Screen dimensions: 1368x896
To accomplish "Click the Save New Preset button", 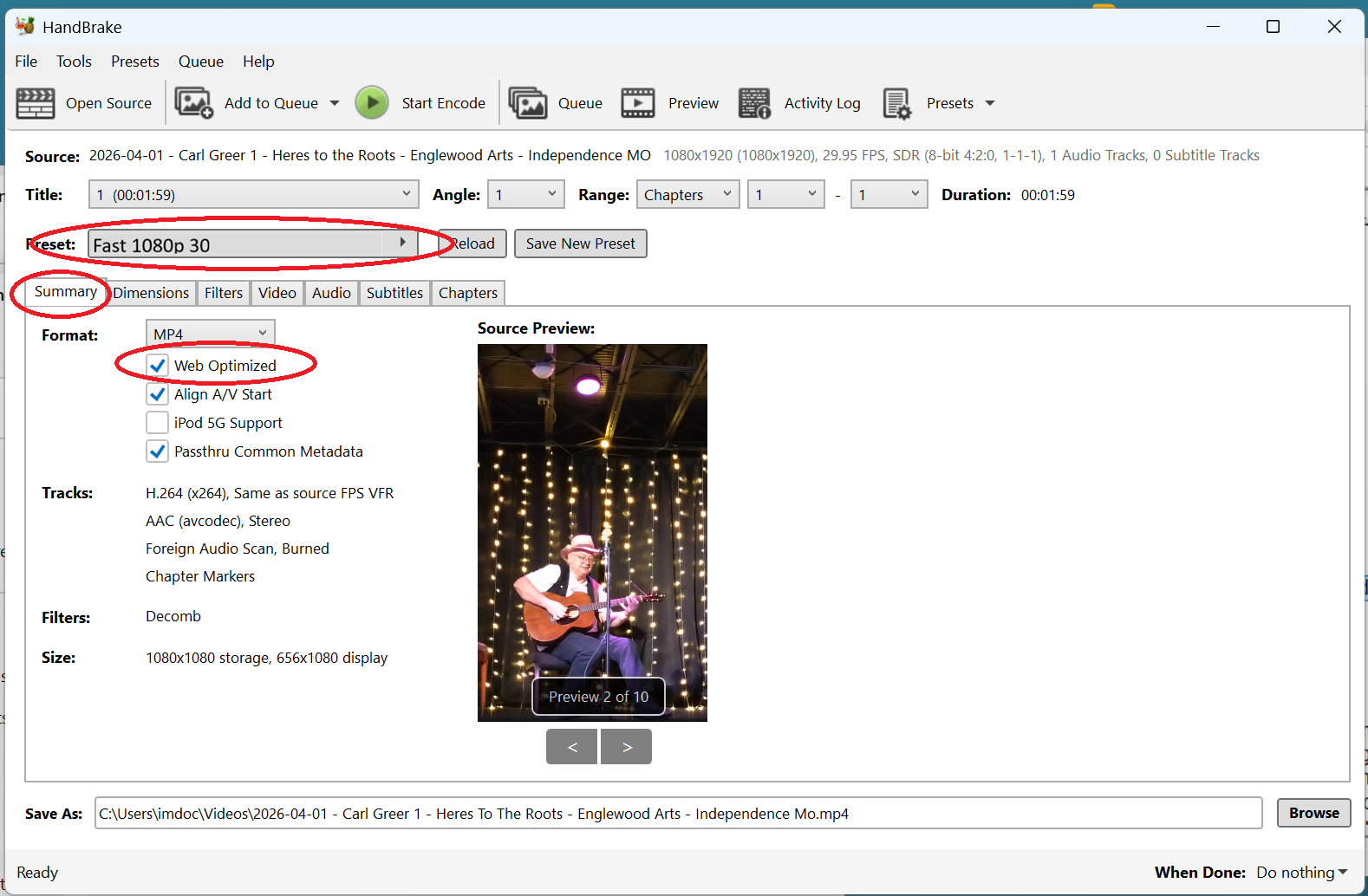I will 580,243.
